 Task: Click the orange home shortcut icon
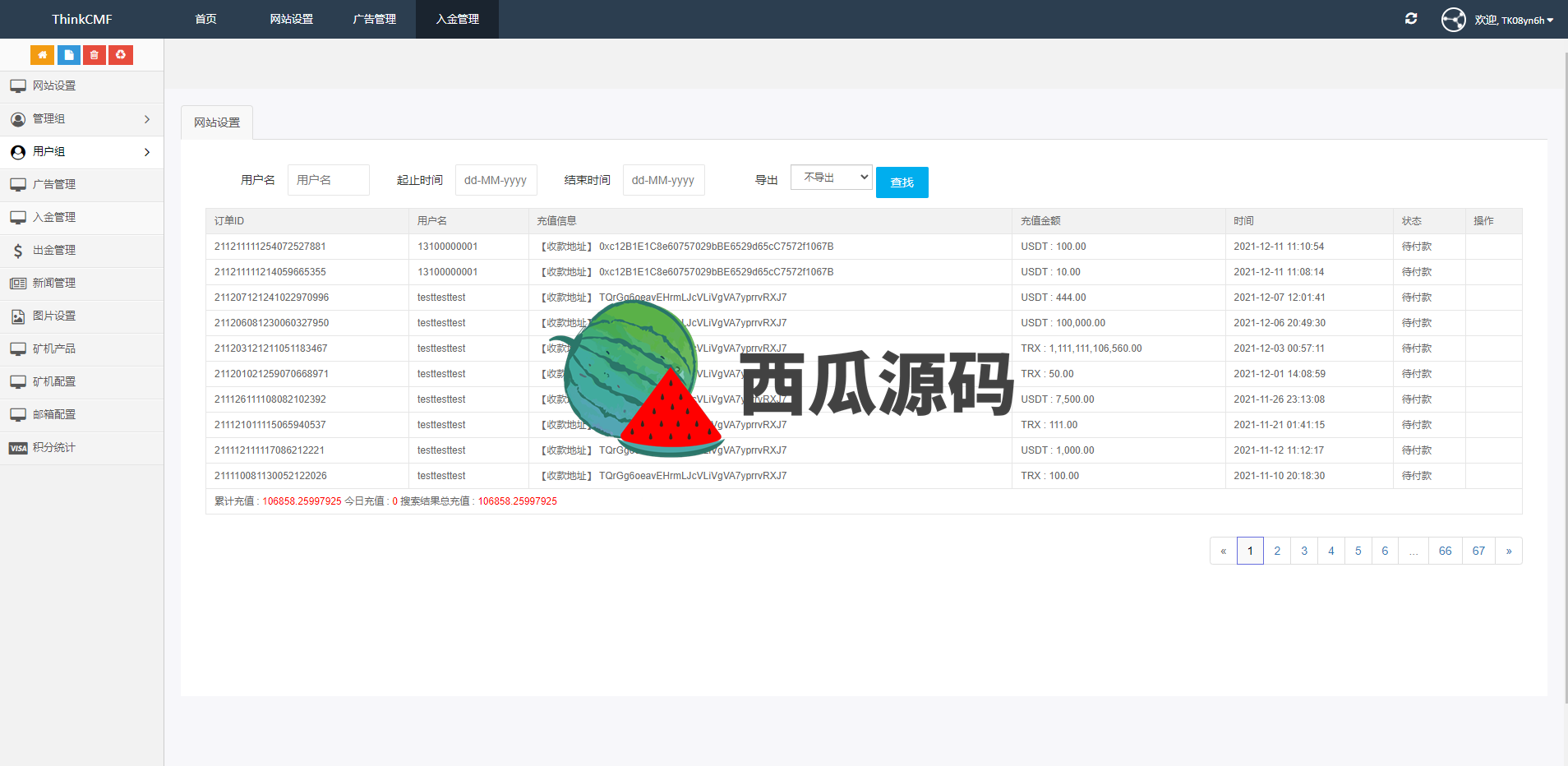[42, 55]
